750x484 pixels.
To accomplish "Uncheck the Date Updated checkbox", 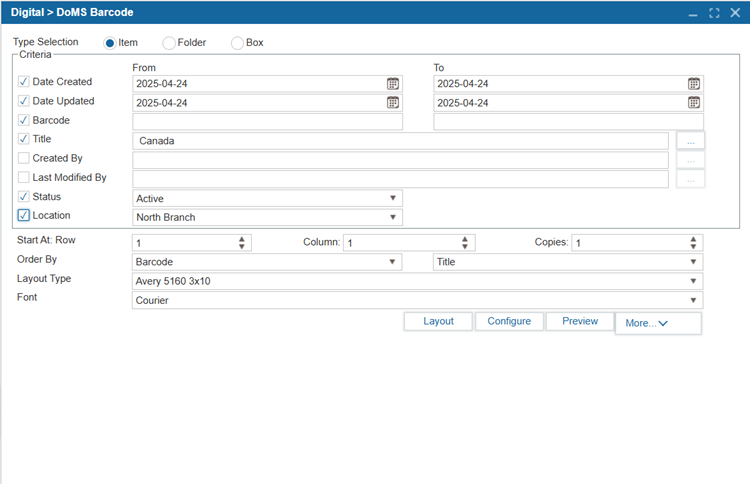I will point(23,101).
